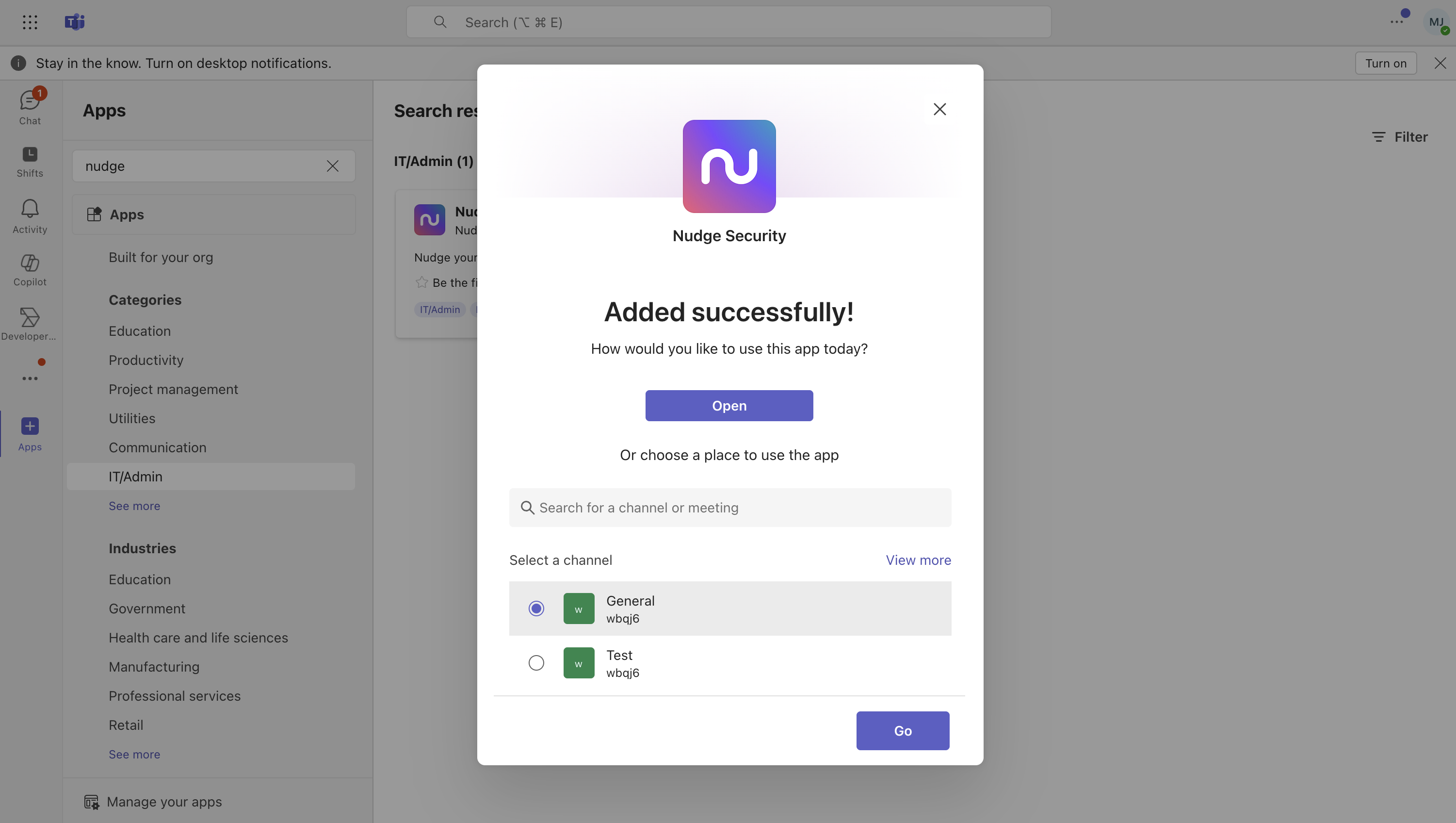The width and height of the screenshot is (1456, 823).
Task: Expand See more under Industries
Action: pos(134,754)
